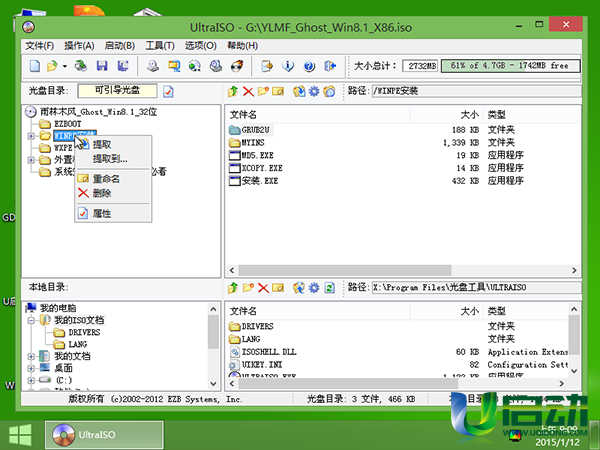Click the disc capacity bar 61% of 4.7GB

pyautogui.click(x=510, y=66)
